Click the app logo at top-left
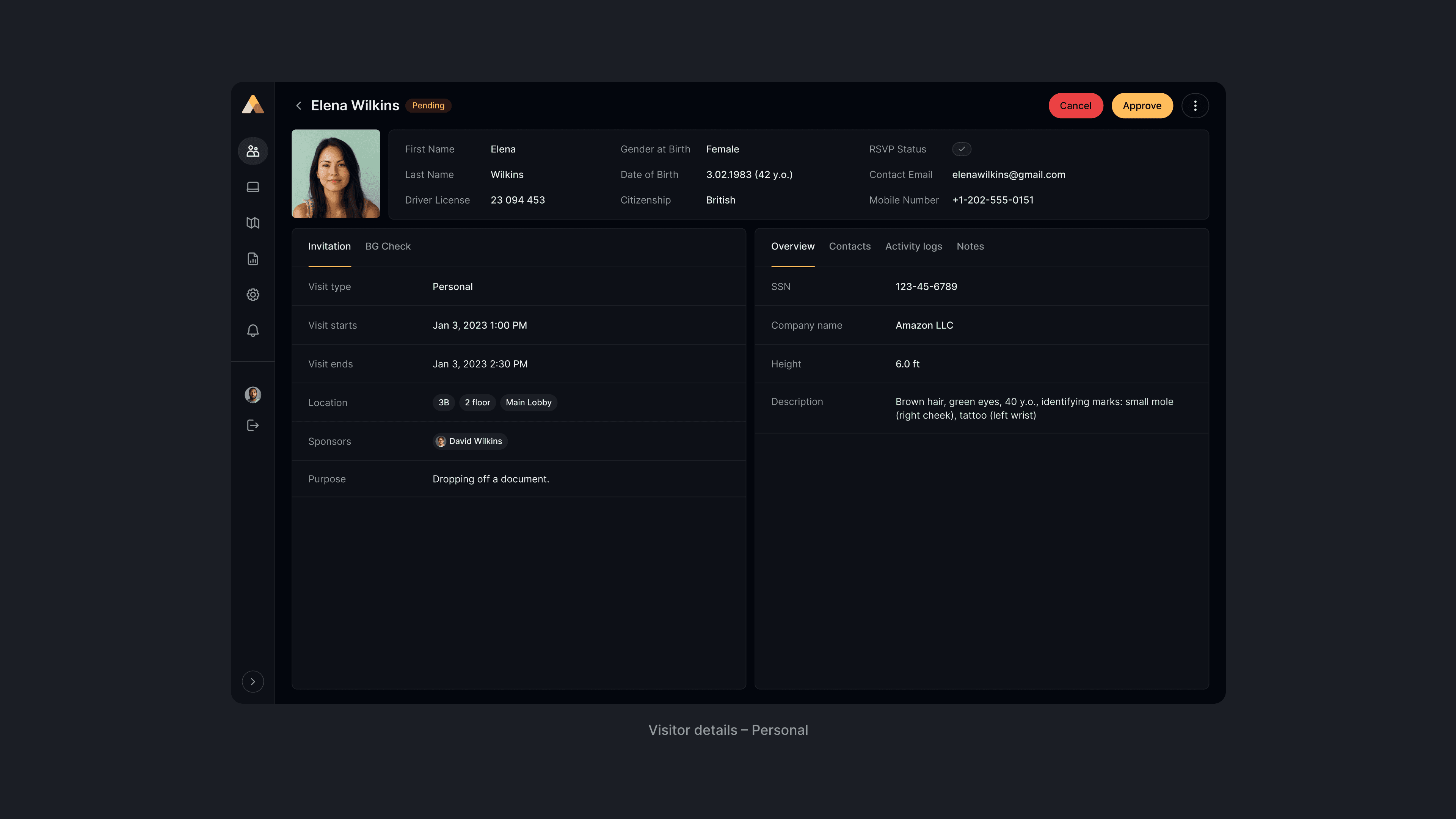 click(x=253, y=105)
